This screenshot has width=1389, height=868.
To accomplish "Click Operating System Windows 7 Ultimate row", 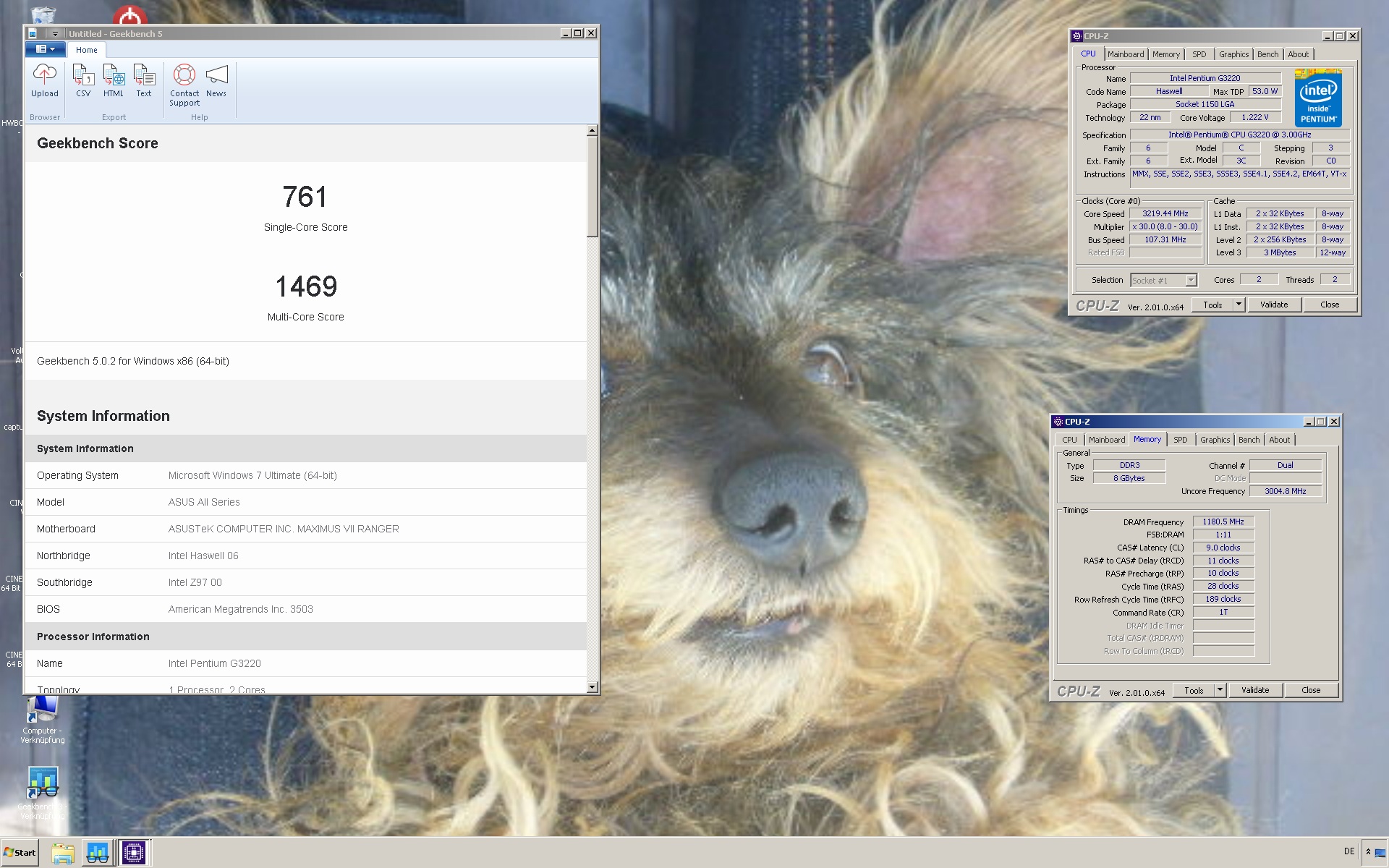I will [x=305, y=475].
